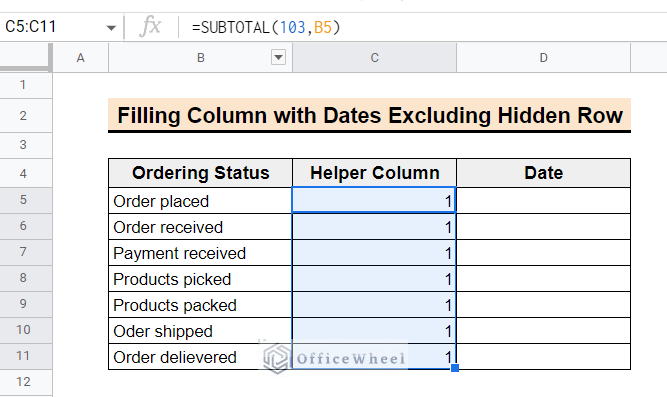Viewport: 667px width, 397px height.
Task: Select the 'Order received' cell
Action: coord(200,226)
